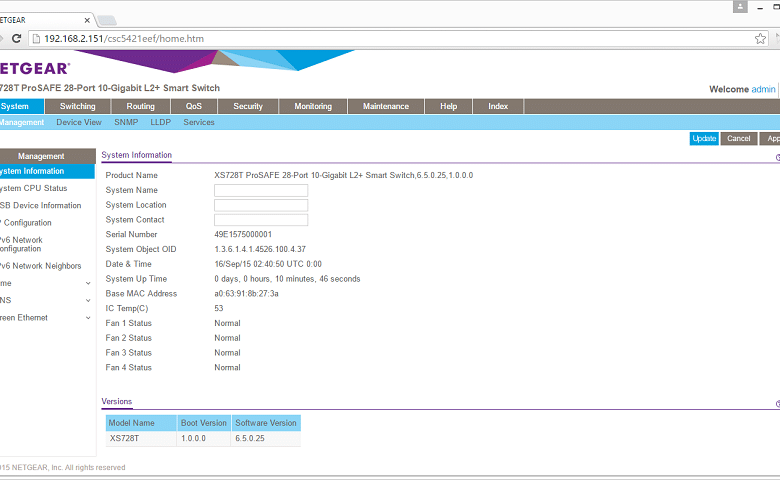Click the 6.5.0.25 software version cell

[266, 438]
